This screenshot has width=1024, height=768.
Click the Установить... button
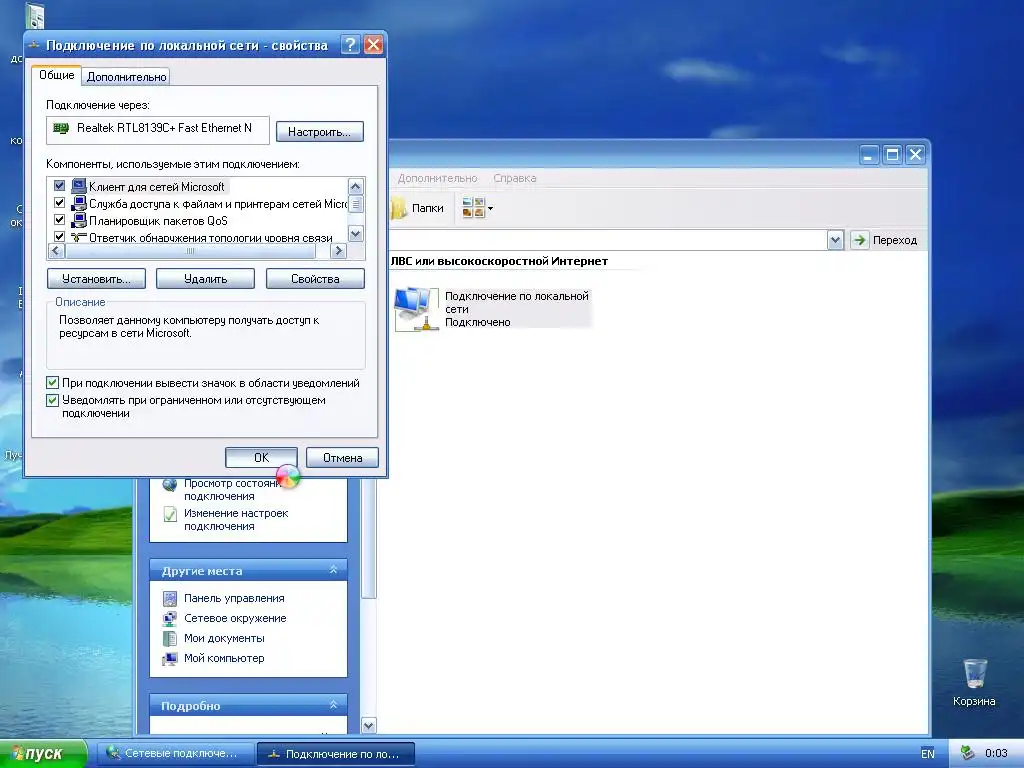[x=96, y=279]
